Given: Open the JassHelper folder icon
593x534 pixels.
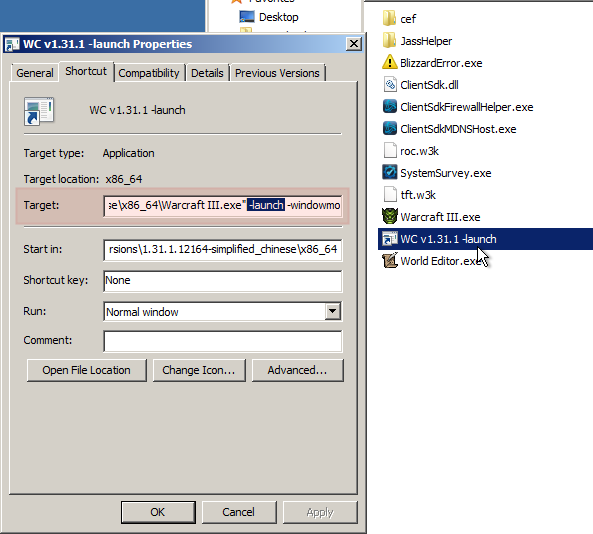Looking at the screenshot, I should [390, 40].
